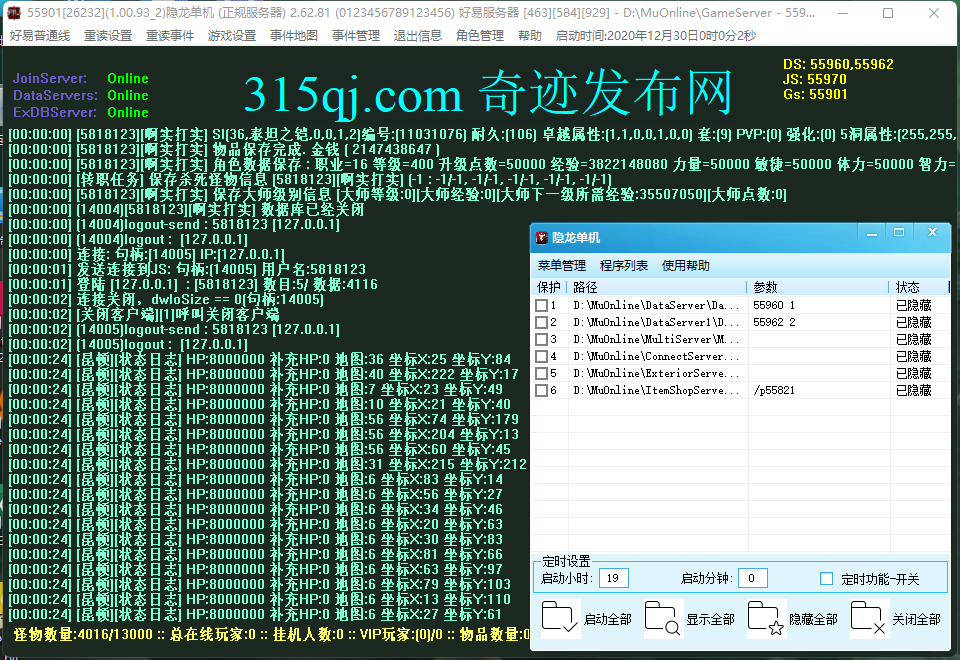Open the 菜单管理 dropdown menu

tap(561, 266)
